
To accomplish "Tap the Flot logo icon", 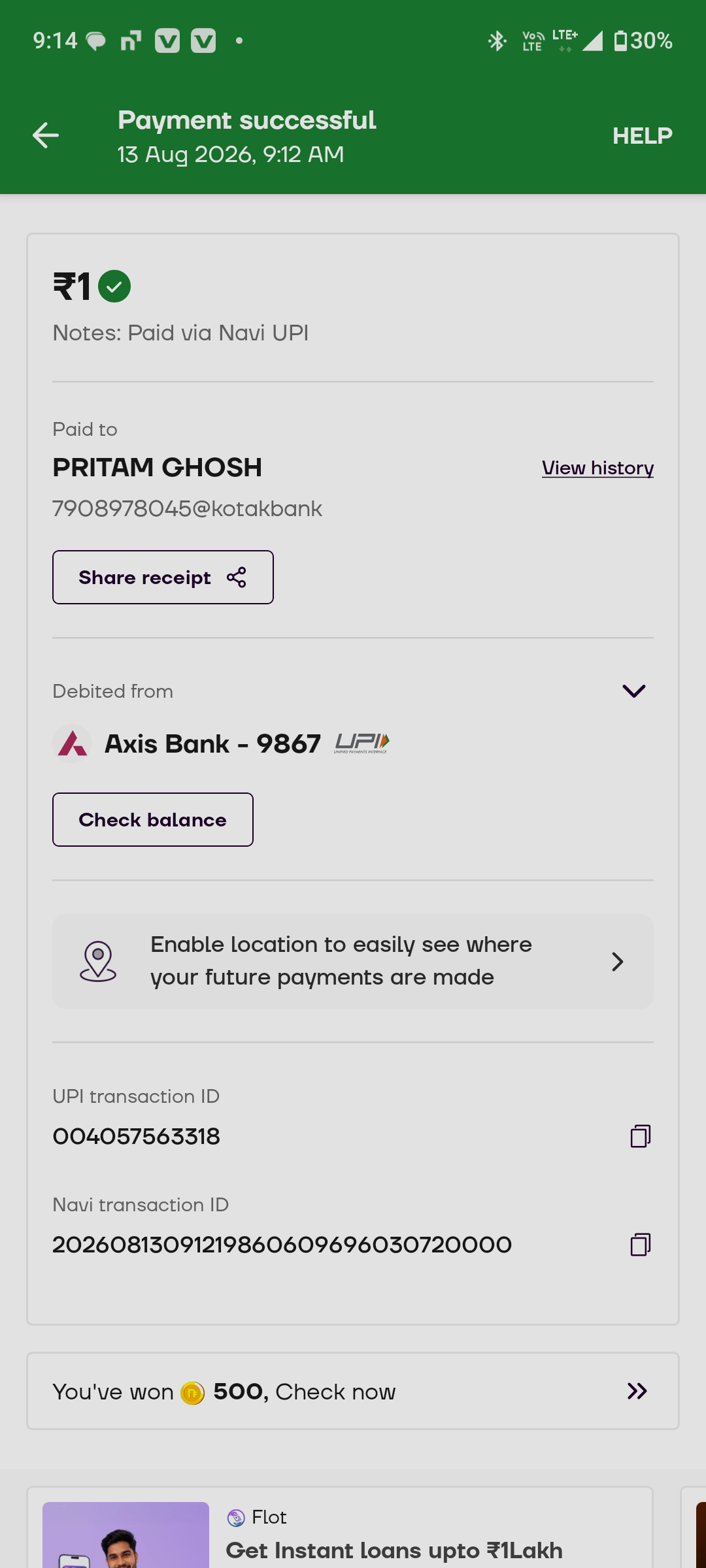I will pos(236,1518).
